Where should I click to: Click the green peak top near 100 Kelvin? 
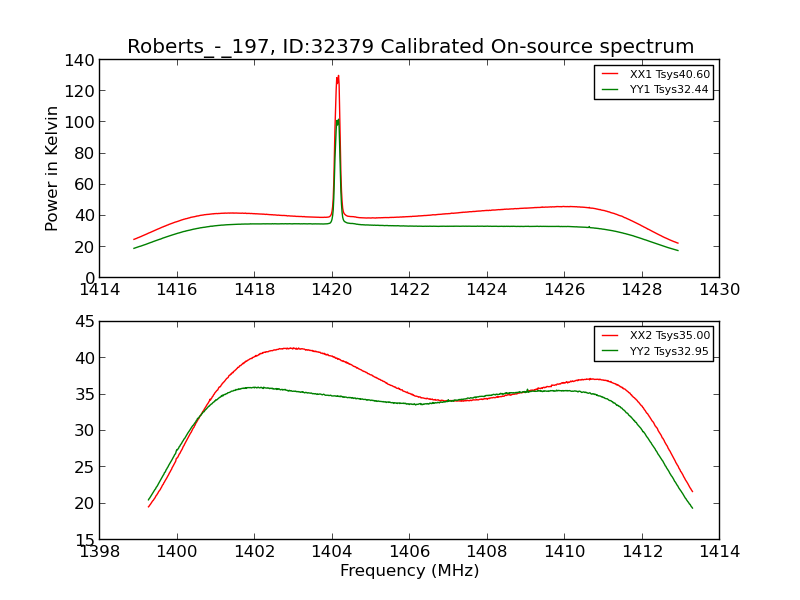tap(338, 121)
